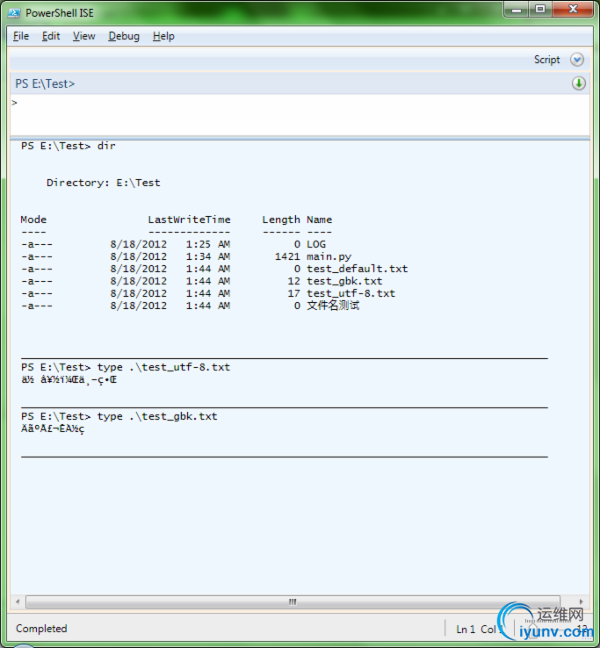The height and width of the screenshot is (648, 600).
Task: Click into the command input field
Action: 300,115
